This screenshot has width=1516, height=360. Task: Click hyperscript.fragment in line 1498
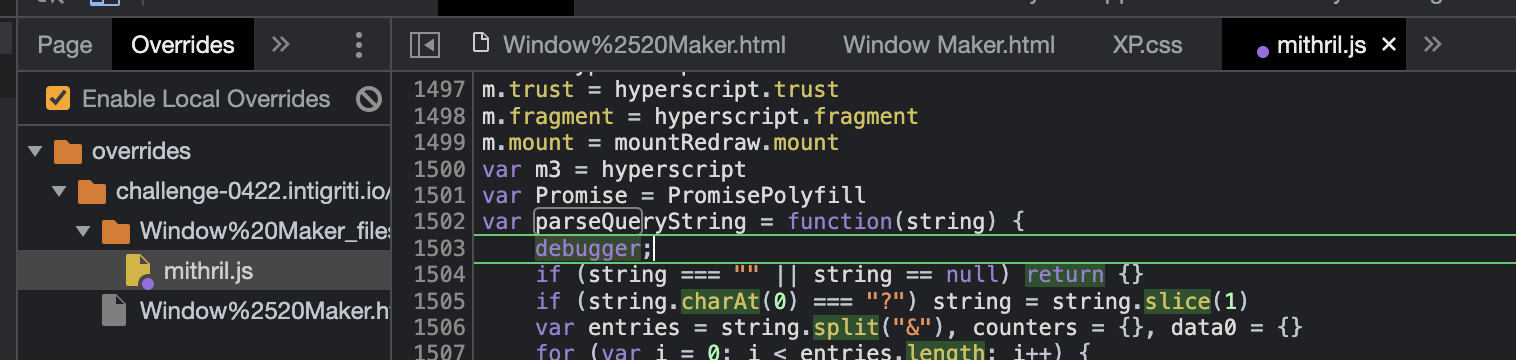[x=786, y=117]
